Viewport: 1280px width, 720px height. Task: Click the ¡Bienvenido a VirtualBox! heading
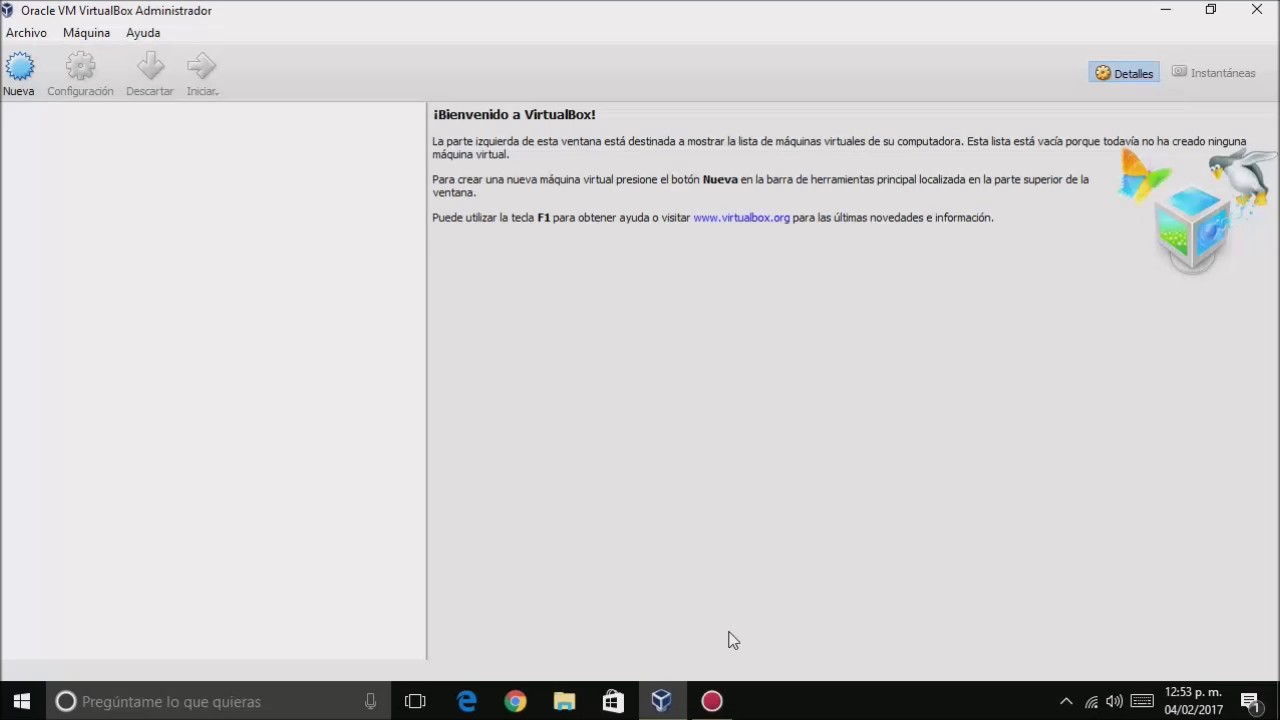click(x=514, y=115)
